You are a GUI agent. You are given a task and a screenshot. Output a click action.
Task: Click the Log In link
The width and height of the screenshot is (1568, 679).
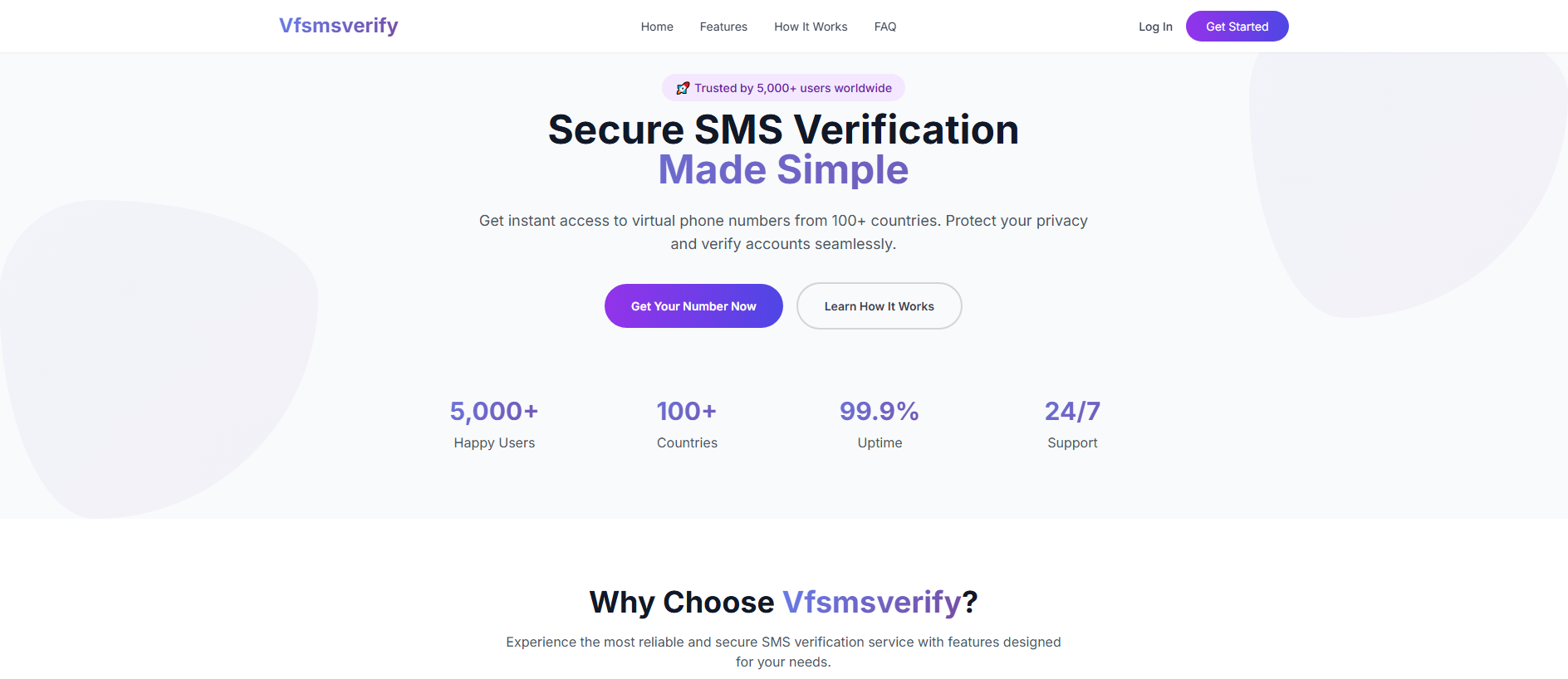(1155, 27)
